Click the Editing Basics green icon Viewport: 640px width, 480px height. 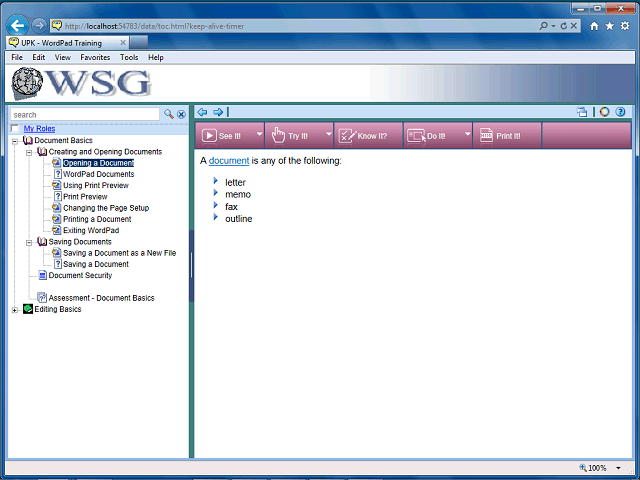tap(28, 309)
